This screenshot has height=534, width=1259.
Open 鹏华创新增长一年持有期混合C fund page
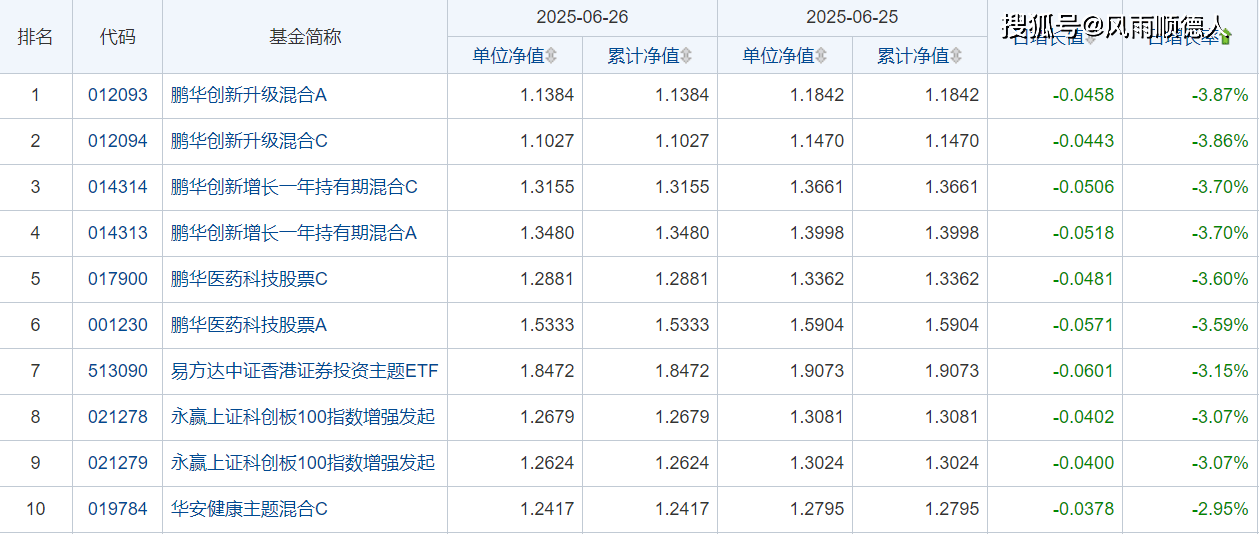coord(294,187)
